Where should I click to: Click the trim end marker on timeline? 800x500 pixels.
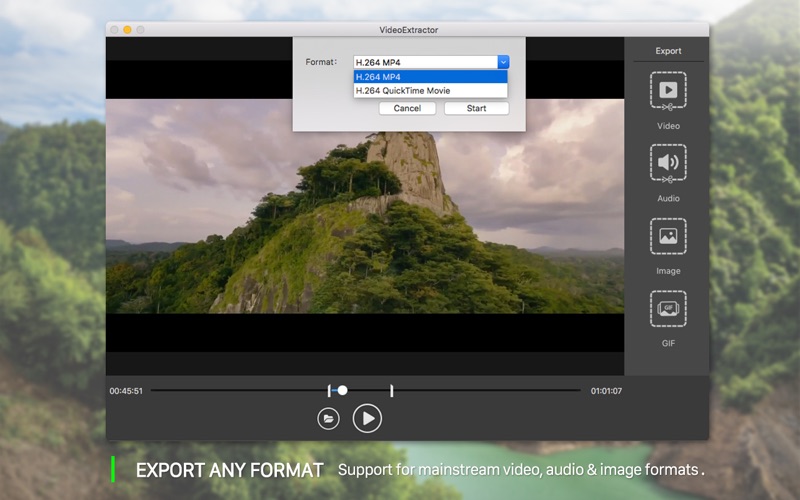pos(391,391)
